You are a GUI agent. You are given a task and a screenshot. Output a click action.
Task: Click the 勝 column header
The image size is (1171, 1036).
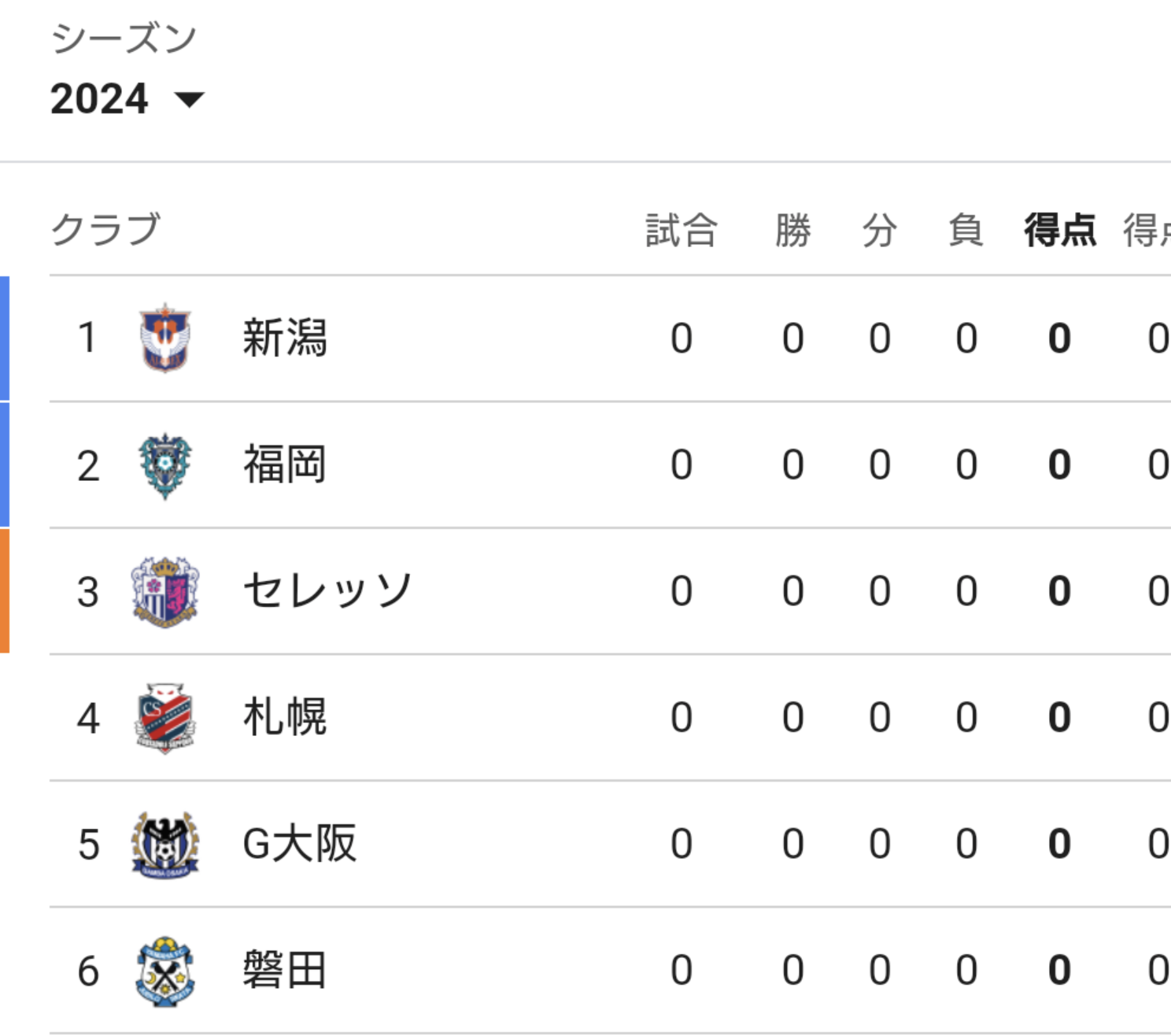(x=792, y=230)
